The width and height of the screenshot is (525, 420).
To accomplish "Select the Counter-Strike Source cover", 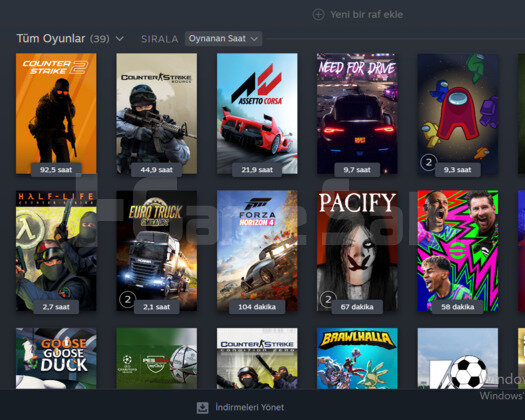I will 157,114.
